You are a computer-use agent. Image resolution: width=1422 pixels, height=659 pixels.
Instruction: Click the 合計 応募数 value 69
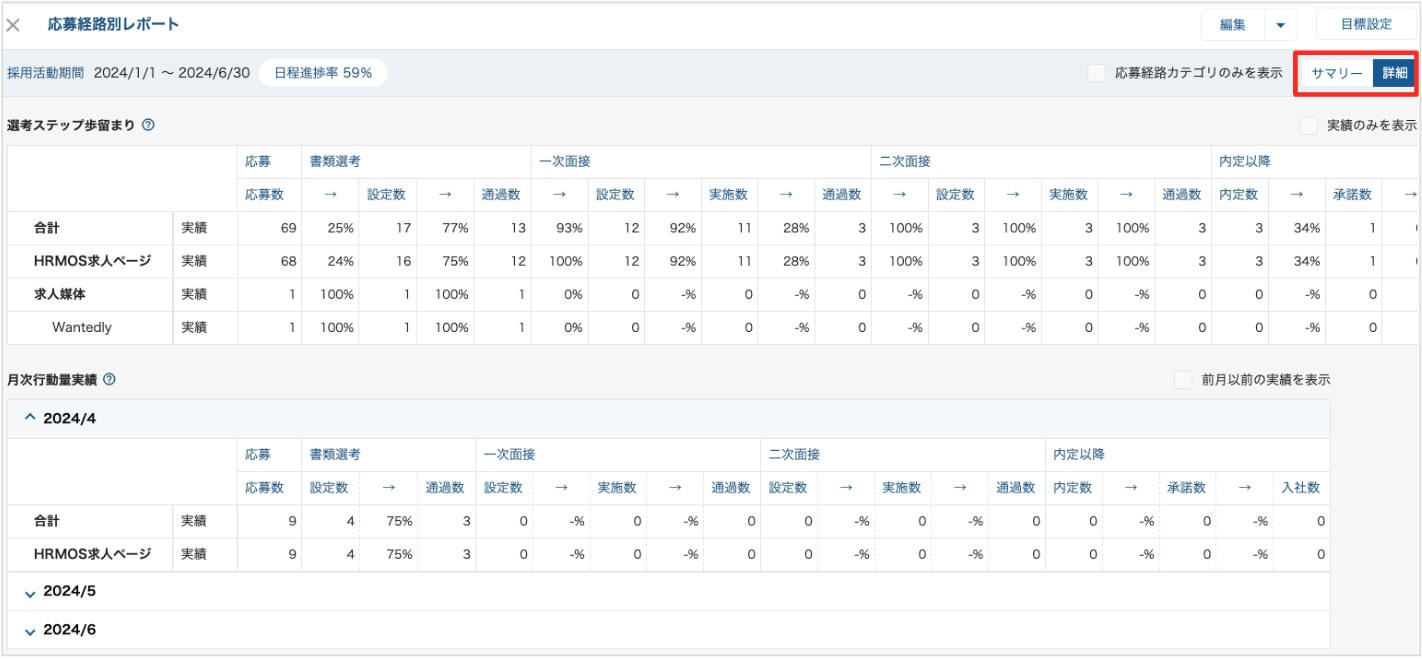(288, 228)
